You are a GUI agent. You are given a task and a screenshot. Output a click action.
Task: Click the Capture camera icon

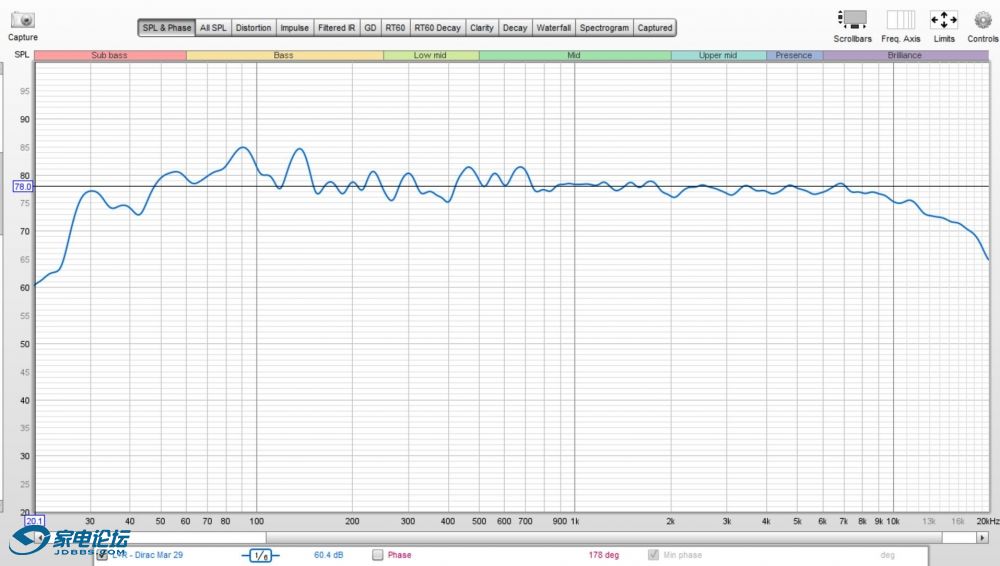coord(22,20)
